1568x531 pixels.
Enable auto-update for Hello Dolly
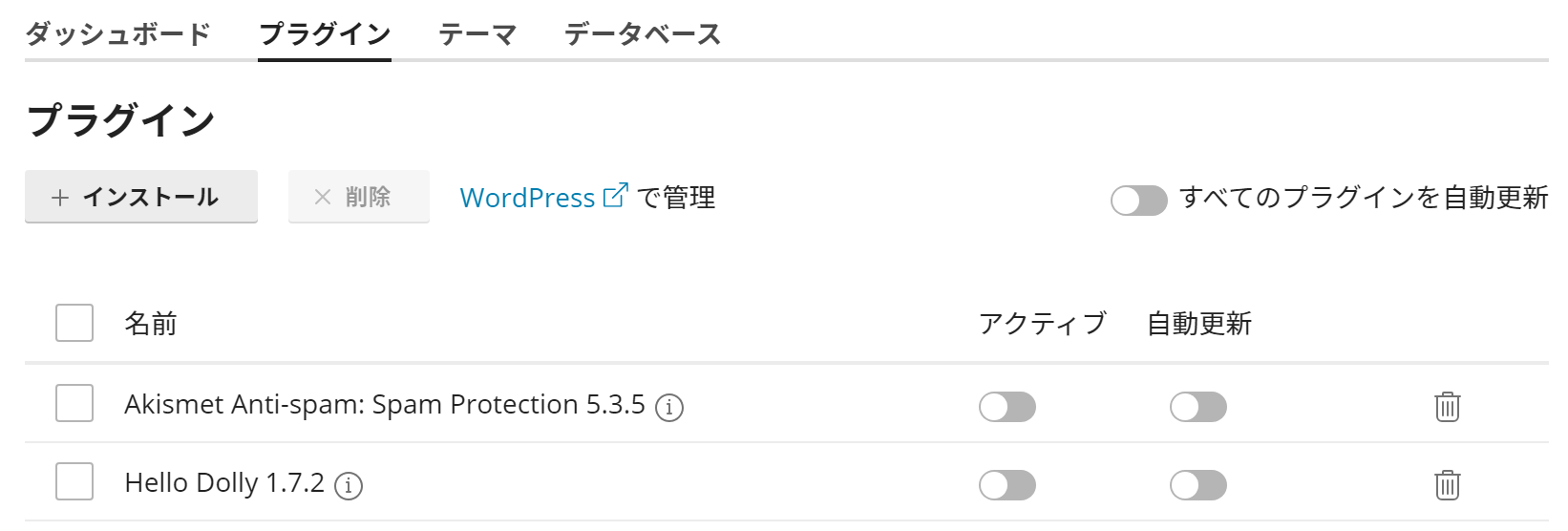coord(1197,485)
